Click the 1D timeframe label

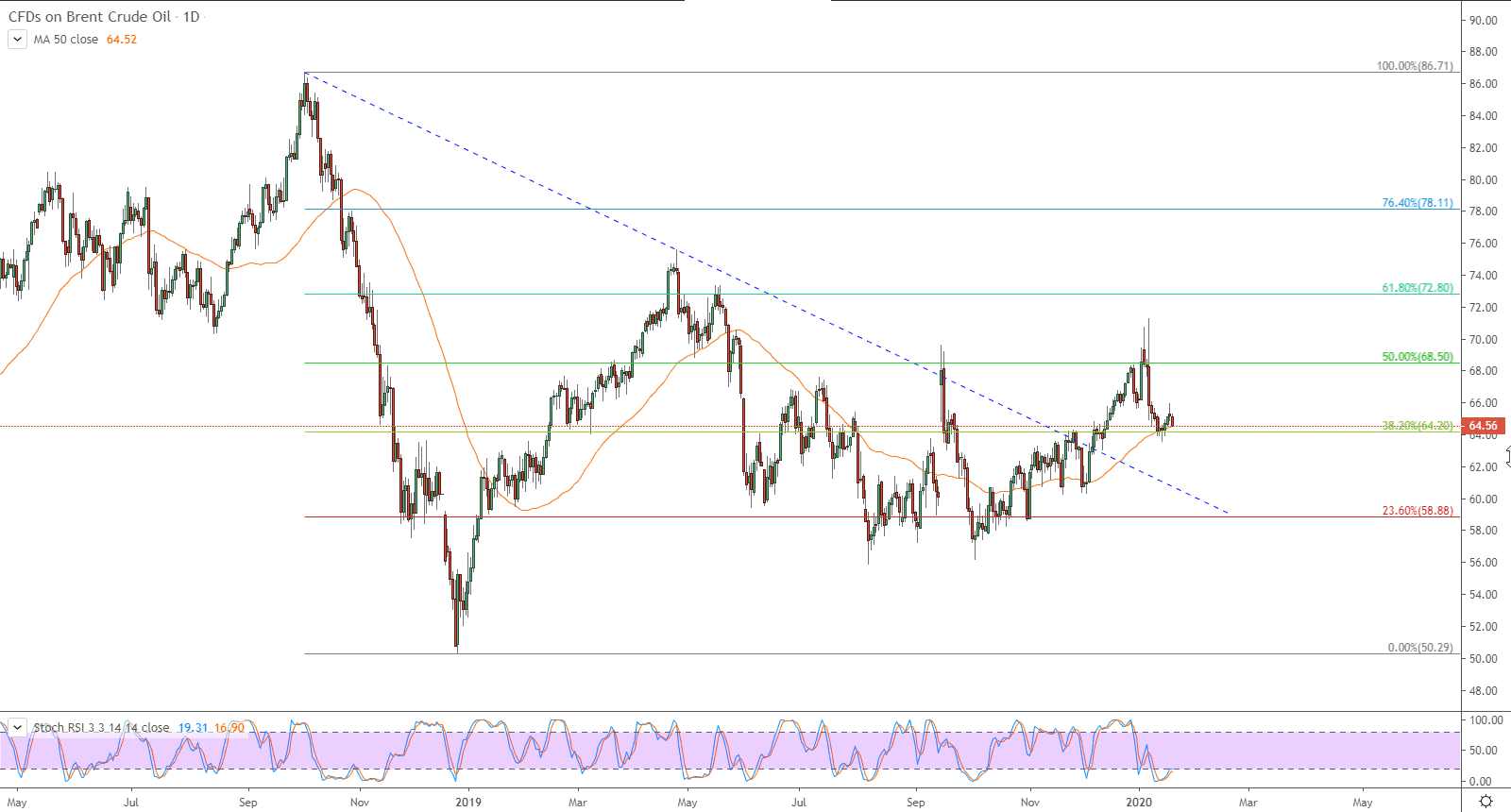point(191,17)
